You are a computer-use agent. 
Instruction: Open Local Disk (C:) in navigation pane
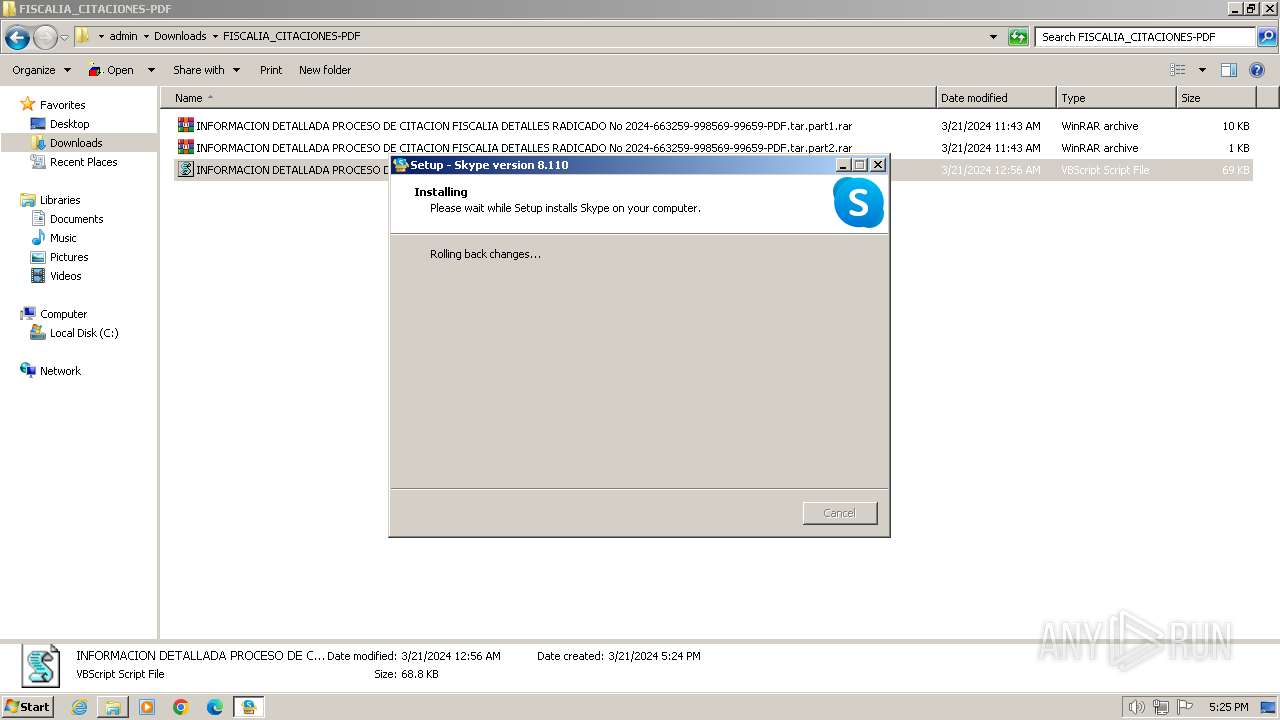click(84, 333)
